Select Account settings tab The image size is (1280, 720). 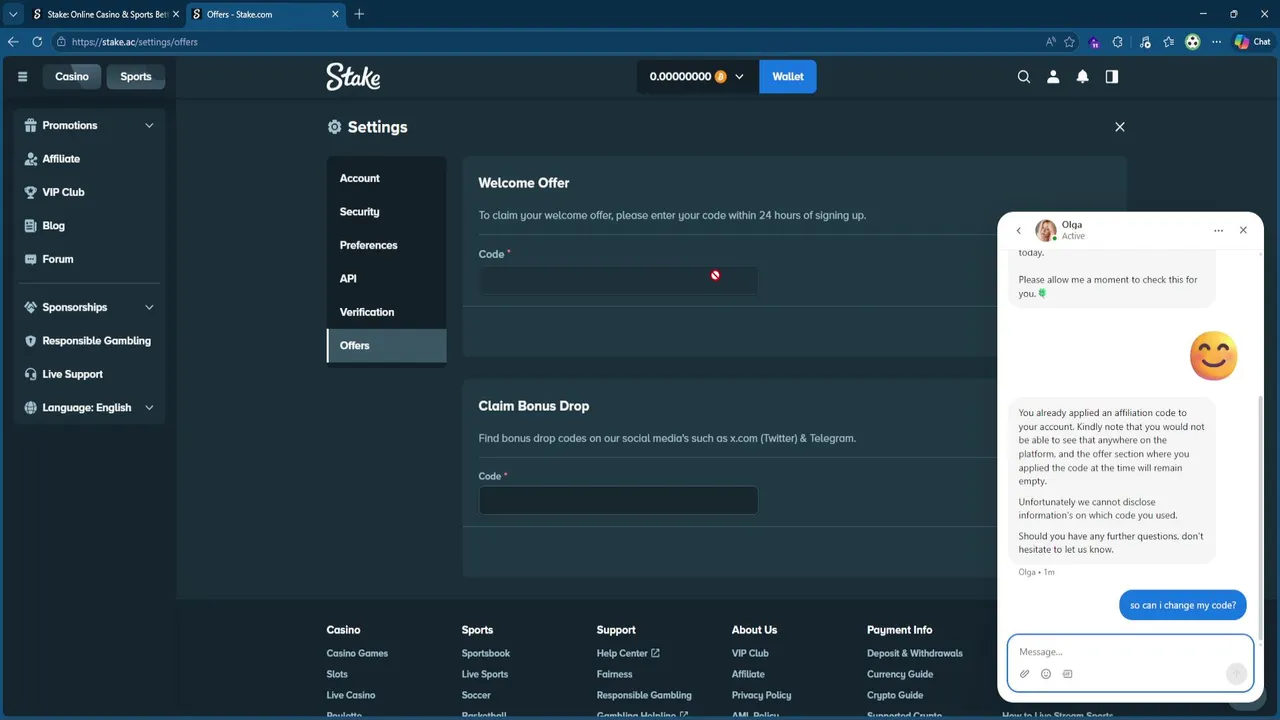[387, 178]
